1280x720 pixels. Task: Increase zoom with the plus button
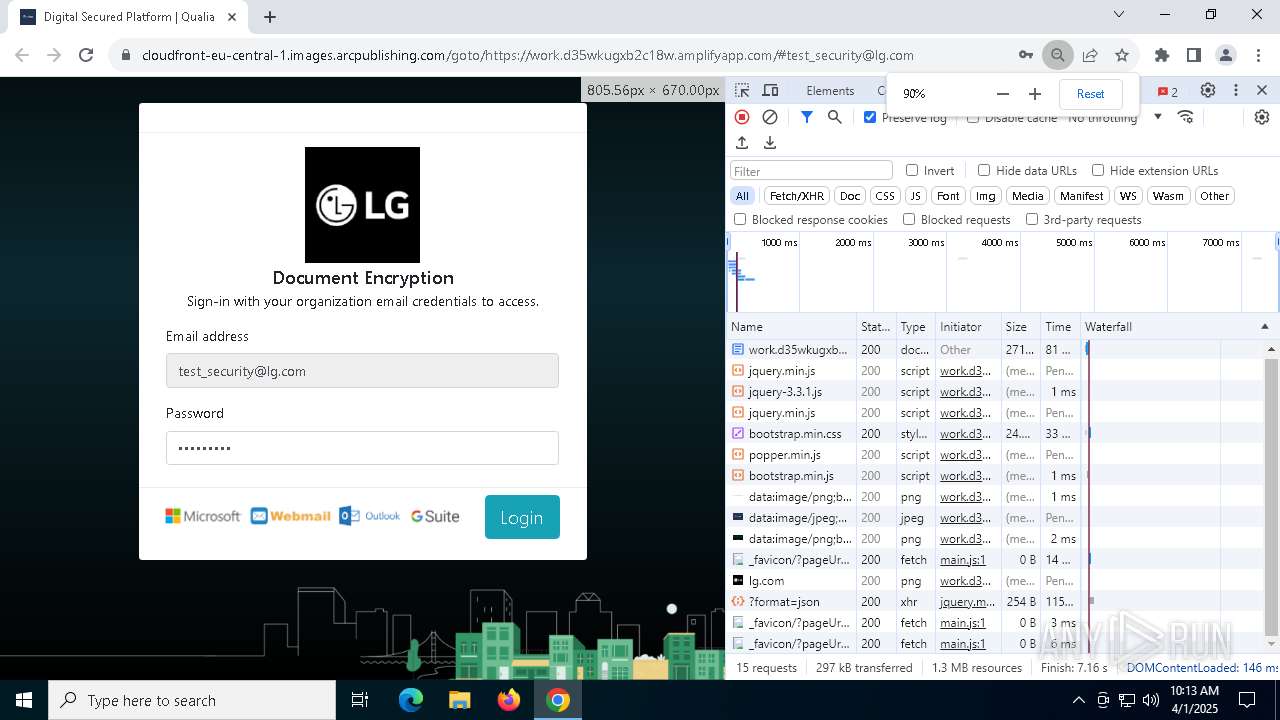click(x=1035, y=94)
